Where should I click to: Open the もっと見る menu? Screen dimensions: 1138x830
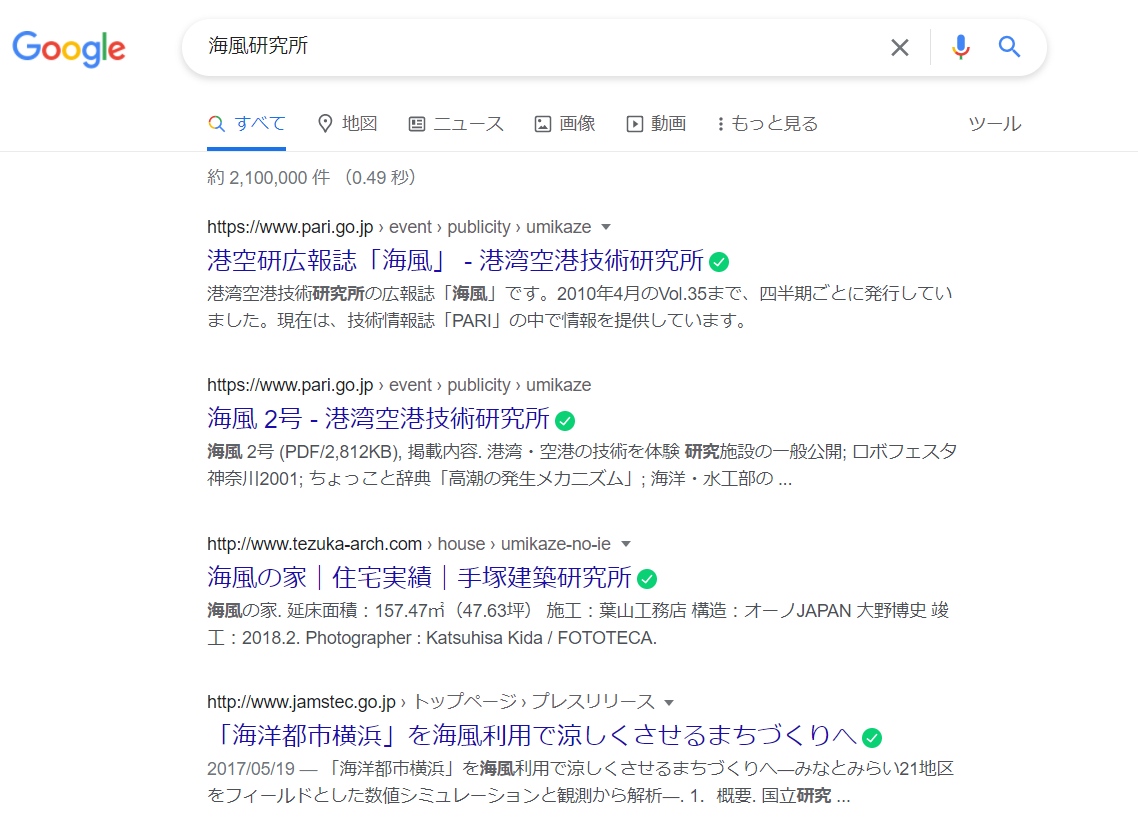(768, 124)
